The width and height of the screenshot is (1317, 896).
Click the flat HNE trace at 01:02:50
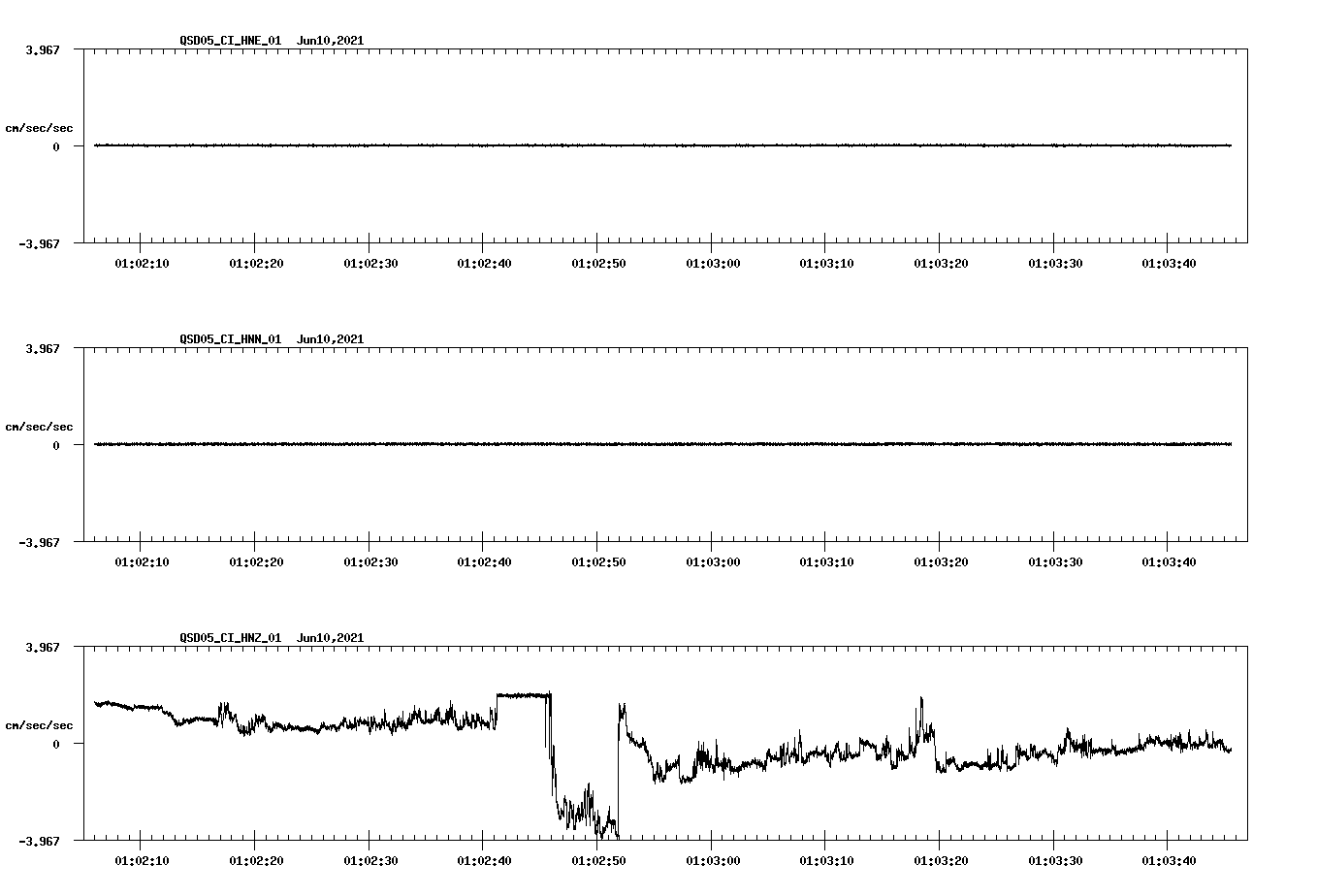pos(596,145)
